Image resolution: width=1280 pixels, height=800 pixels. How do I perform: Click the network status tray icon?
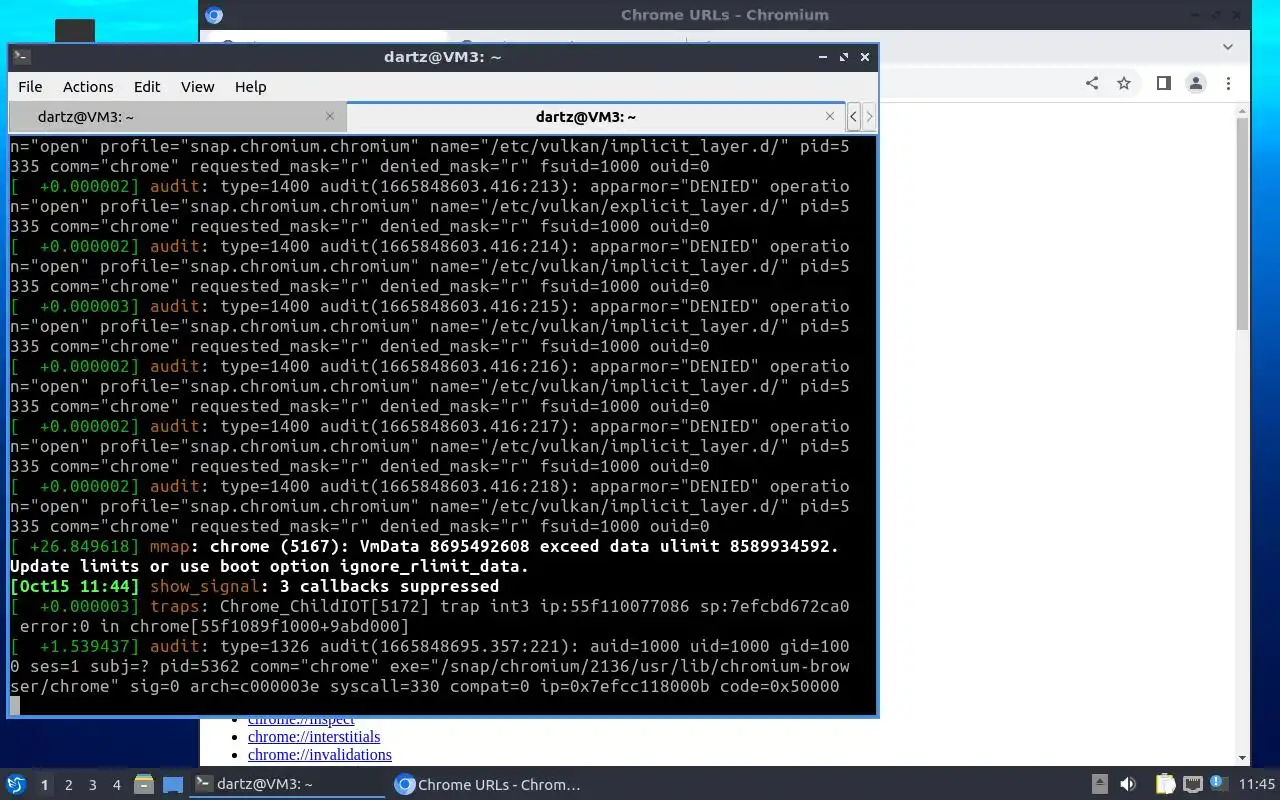[1192, 785]
